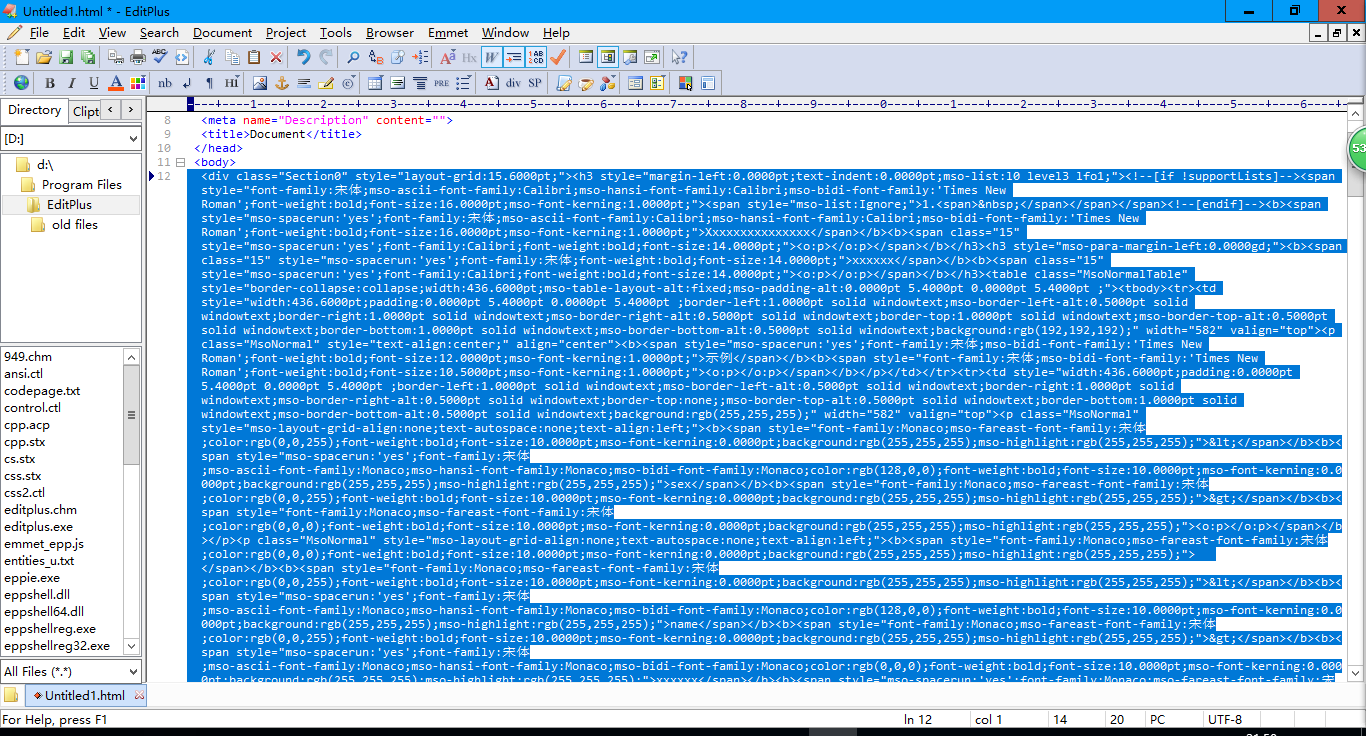
Task: Select codepage.txt in the file list
Action: (42, 391)
